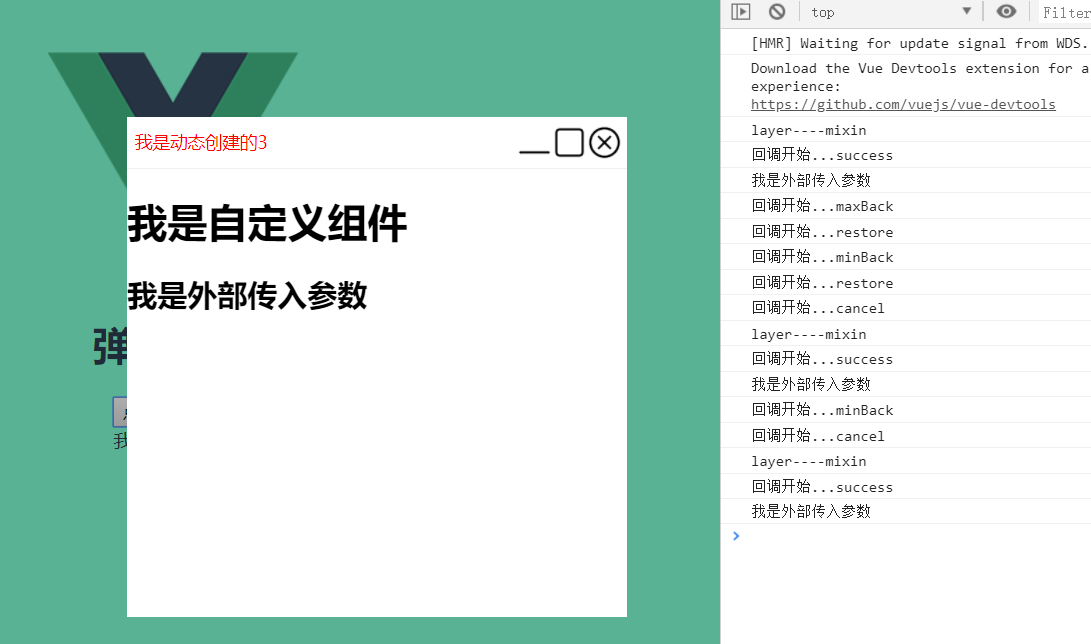Viewport: 1091px width, 644px height.
Task: Open the vuejs/vue-devtools GitHub link
Action: pyautogui.click(x=903, y=103)
